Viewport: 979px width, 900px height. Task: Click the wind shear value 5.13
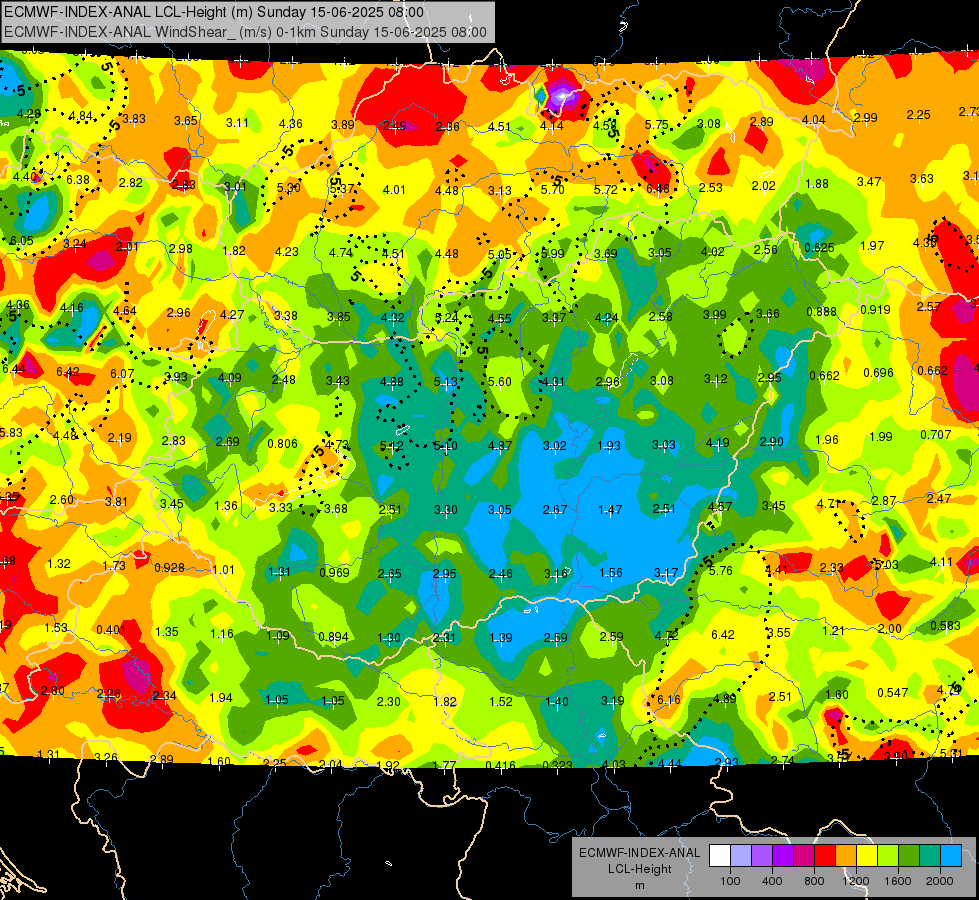[x=446, y=381]
